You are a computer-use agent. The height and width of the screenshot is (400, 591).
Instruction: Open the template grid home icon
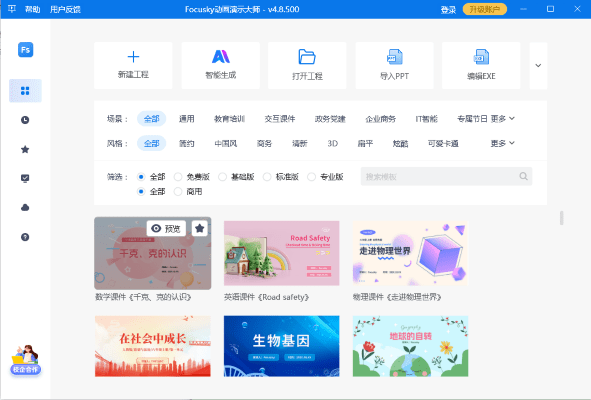coord(25,91)
